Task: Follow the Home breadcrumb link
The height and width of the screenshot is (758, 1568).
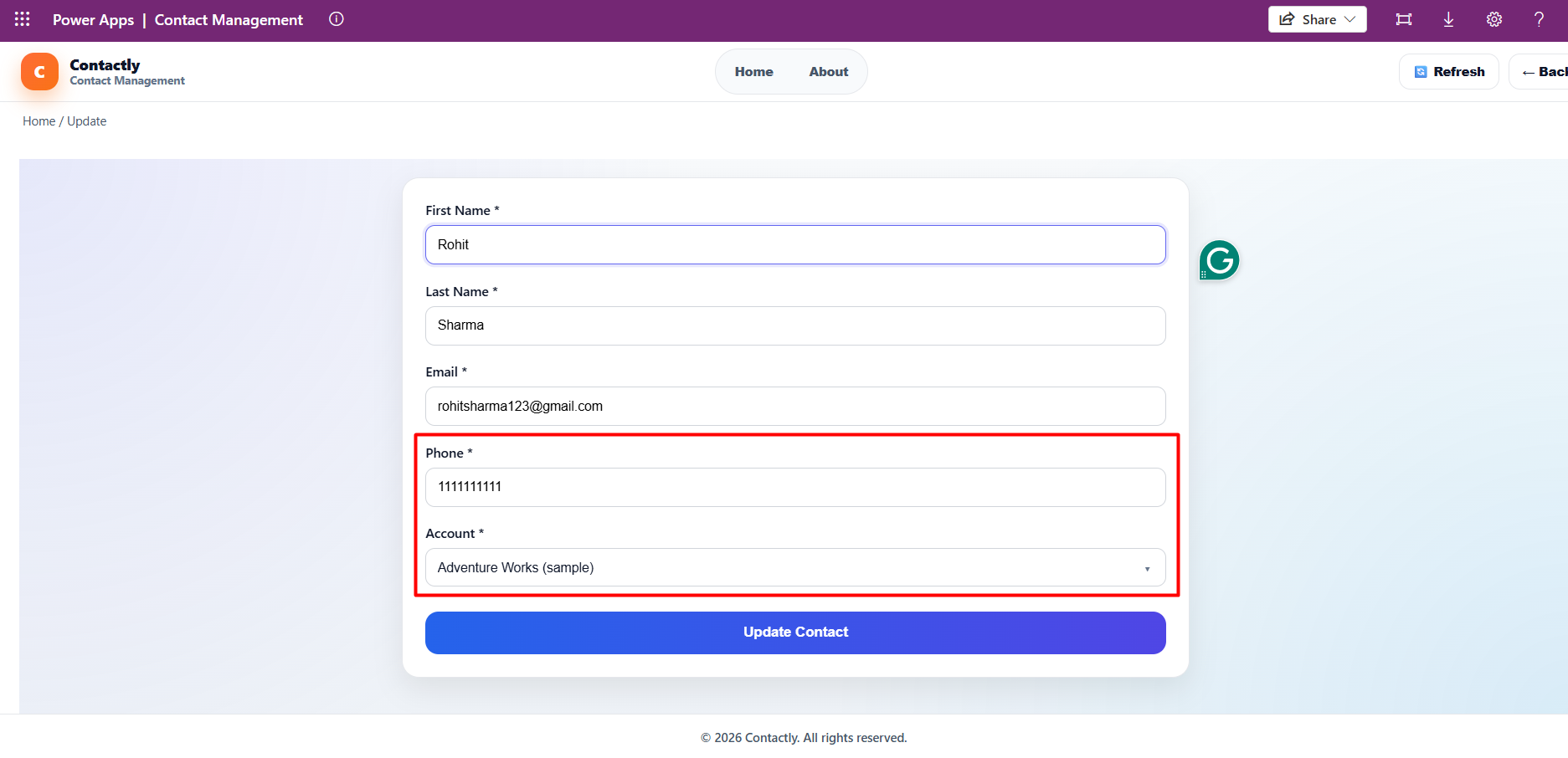Action: [39, 121]
